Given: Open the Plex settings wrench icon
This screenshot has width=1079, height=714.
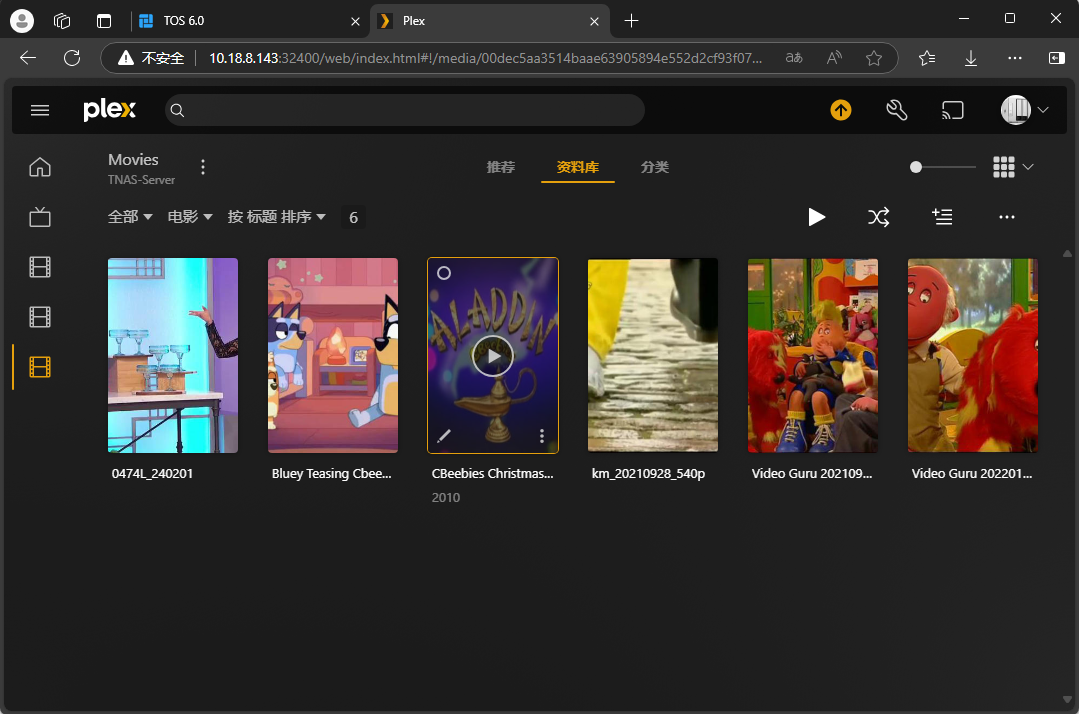Looking at the screenshot, I should click(896, 110).
